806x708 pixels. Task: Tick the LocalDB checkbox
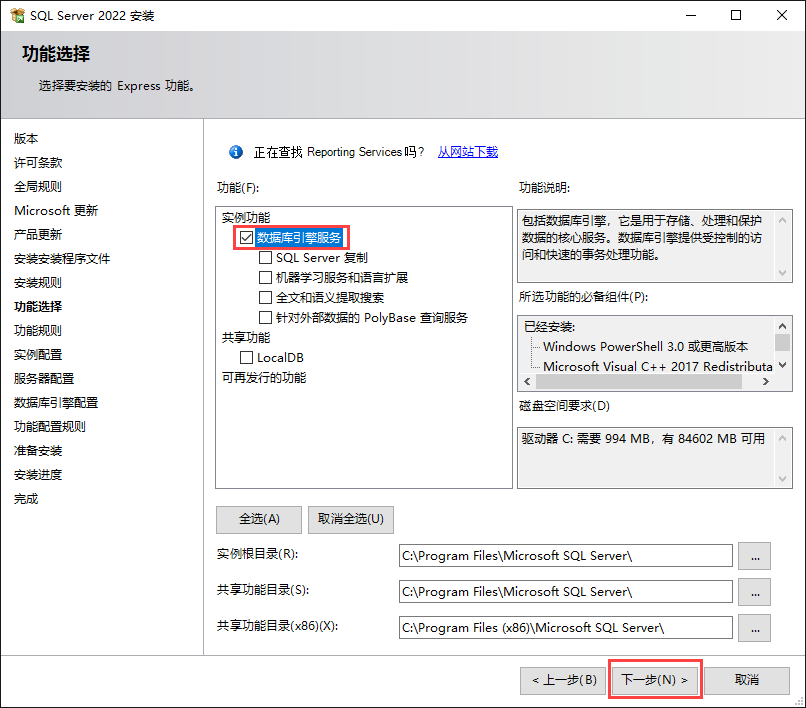246,358
